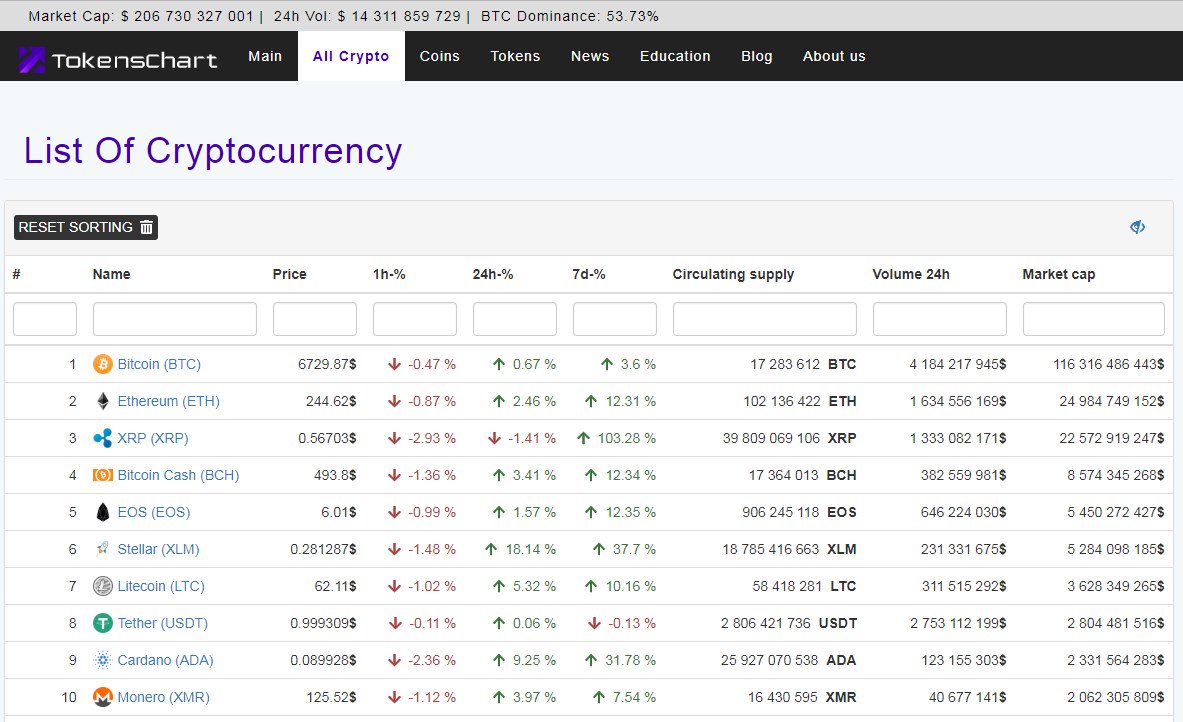Image resolution: width=1183 pixels, height=722 pixels.
Task: Click Tether volume 2 753 112 199$
Action: click(958, 623)
